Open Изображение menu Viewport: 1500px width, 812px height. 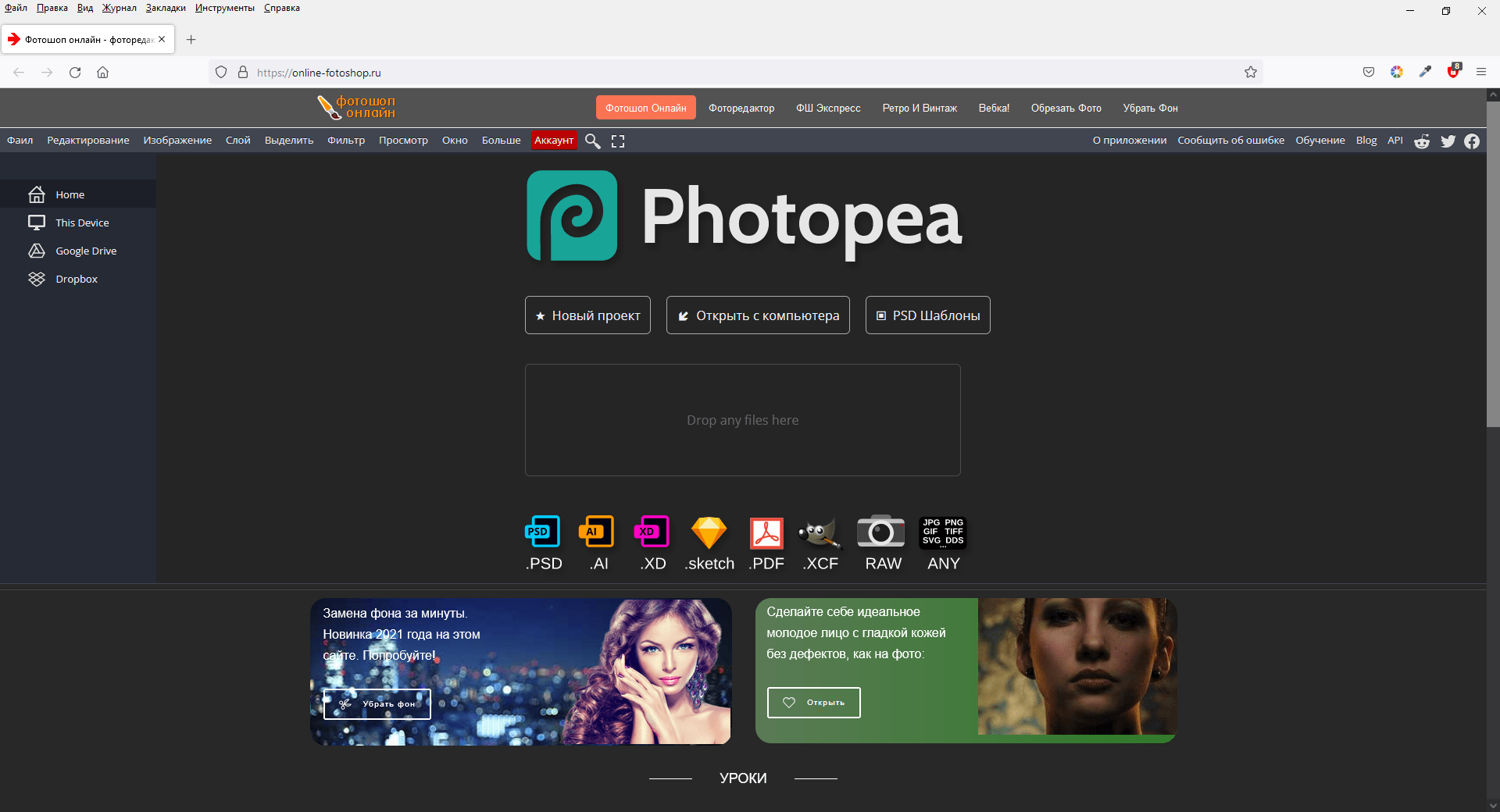tap(177, 141)
